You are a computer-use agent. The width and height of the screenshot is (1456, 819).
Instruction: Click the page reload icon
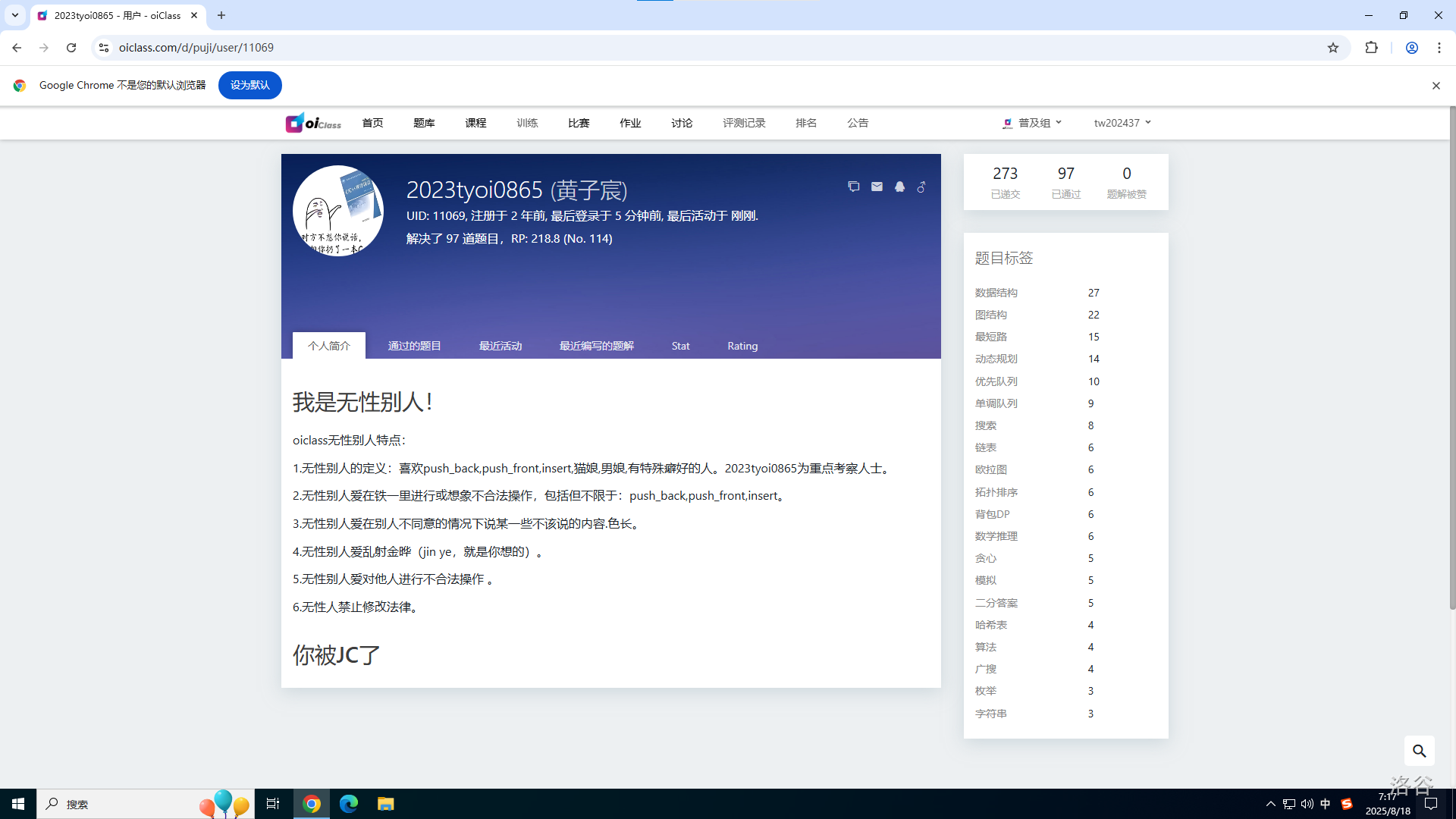[71, 47]
